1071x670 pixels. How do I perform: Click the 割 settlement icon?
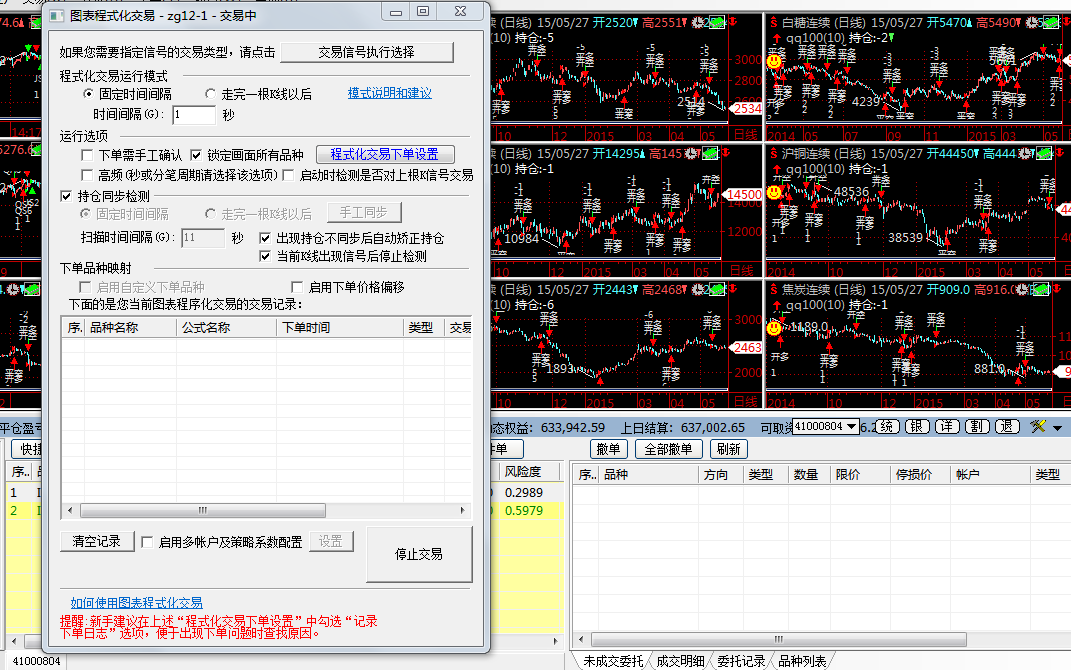click(977, 426)
